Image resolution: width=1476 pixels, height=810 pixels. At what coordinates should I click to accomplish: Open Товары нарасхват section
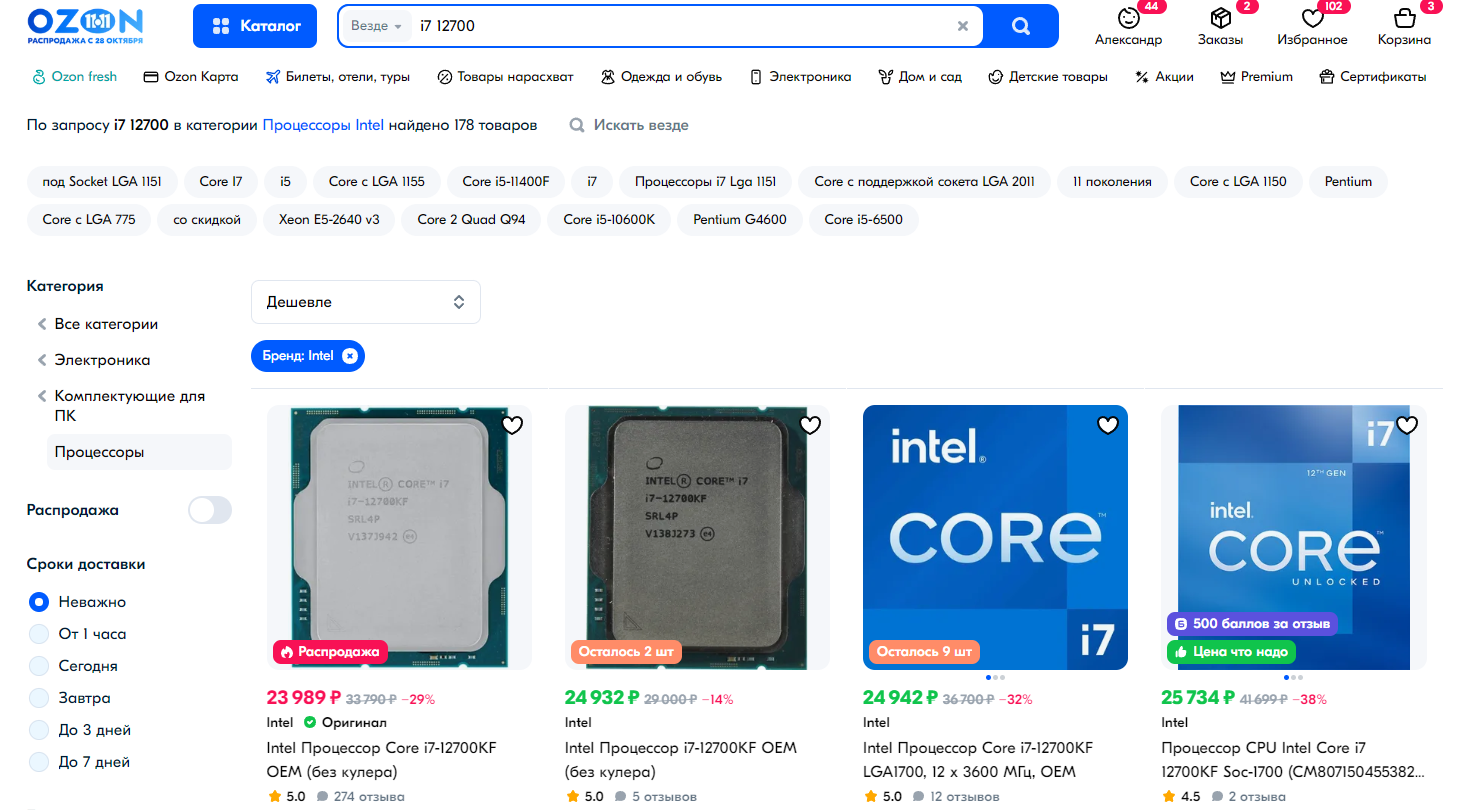[x=506, y=77]
